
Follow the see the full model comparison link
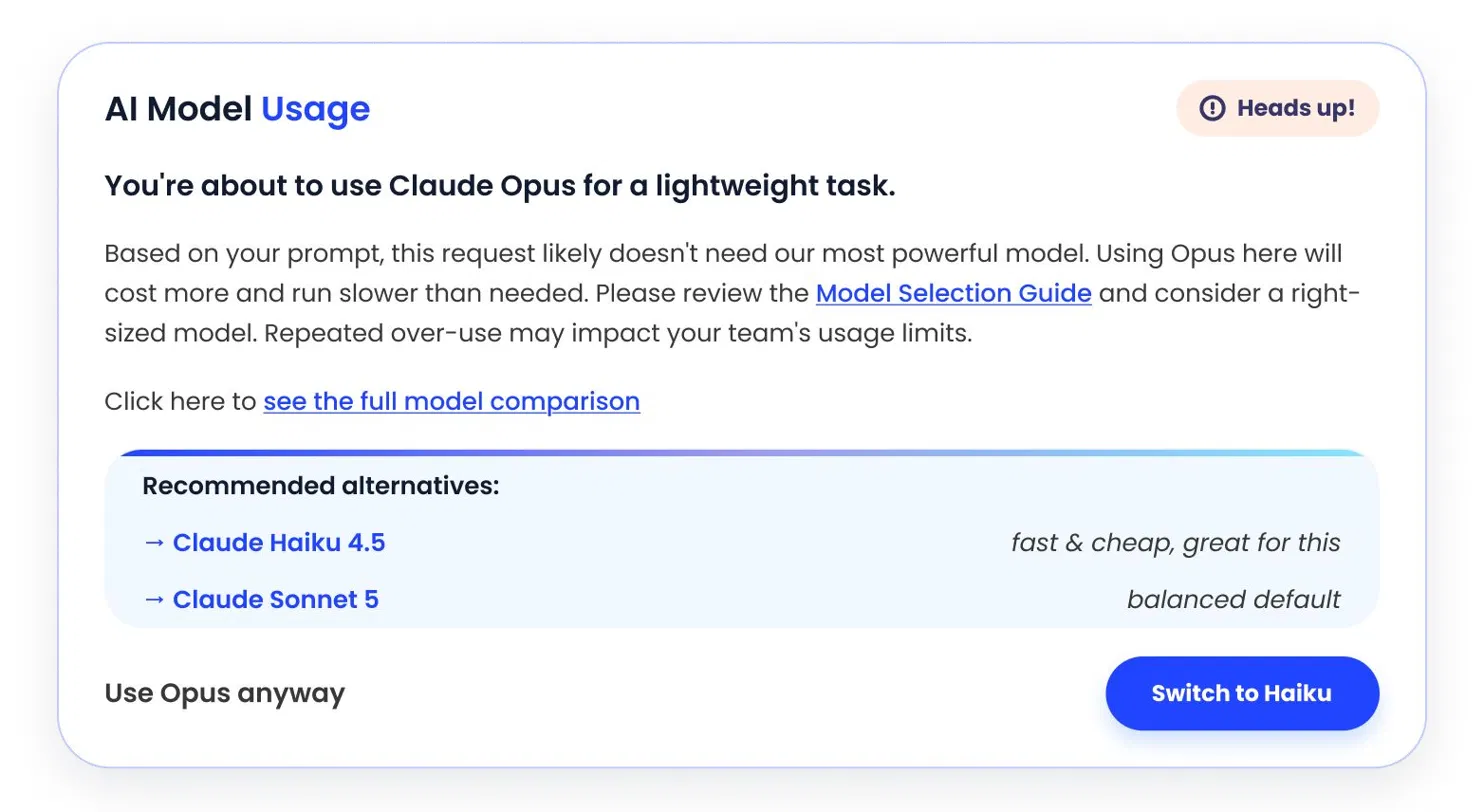click(x=452, y=402)
